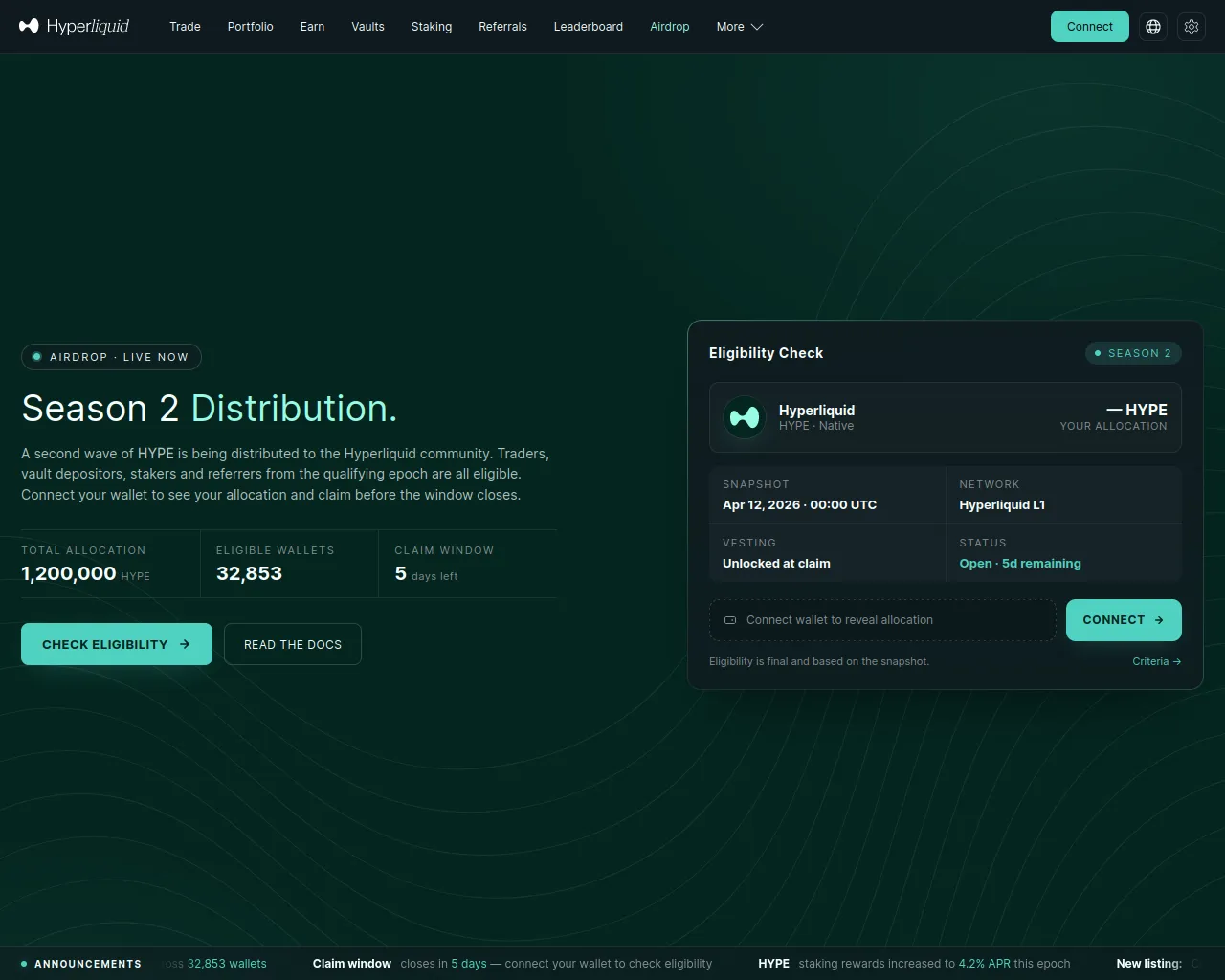Viewport: 1225px width, 980px height.
Task: View the Leaderboard
Action: (x=589, y=27)
